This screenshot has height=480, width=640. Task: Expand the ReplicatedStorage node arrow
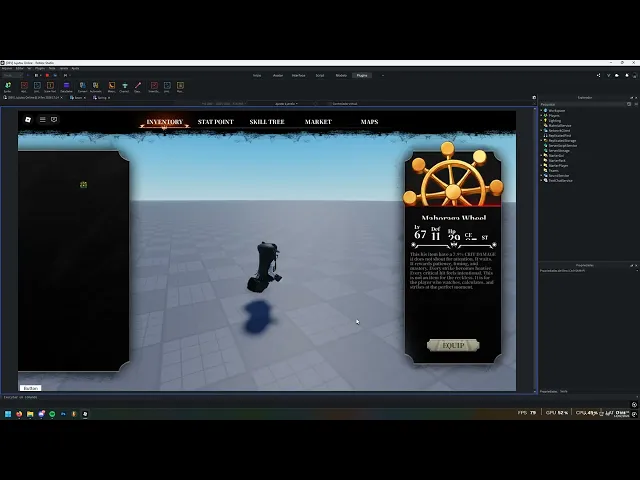542,140
